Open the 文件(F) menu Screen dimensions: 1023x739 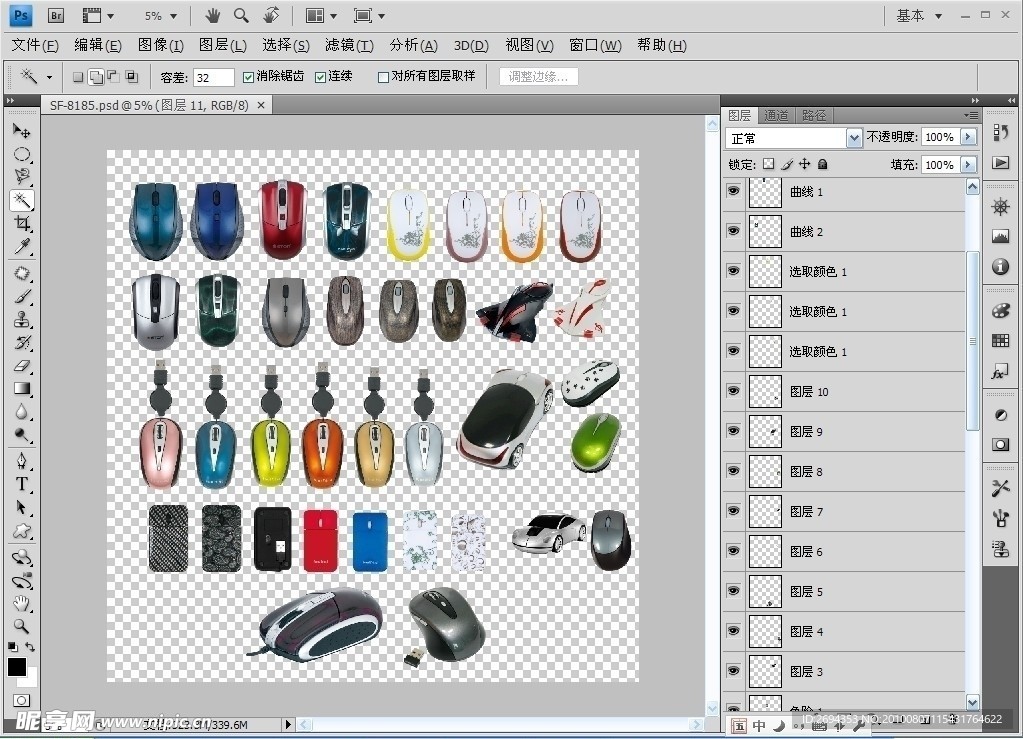coord(35,45)
